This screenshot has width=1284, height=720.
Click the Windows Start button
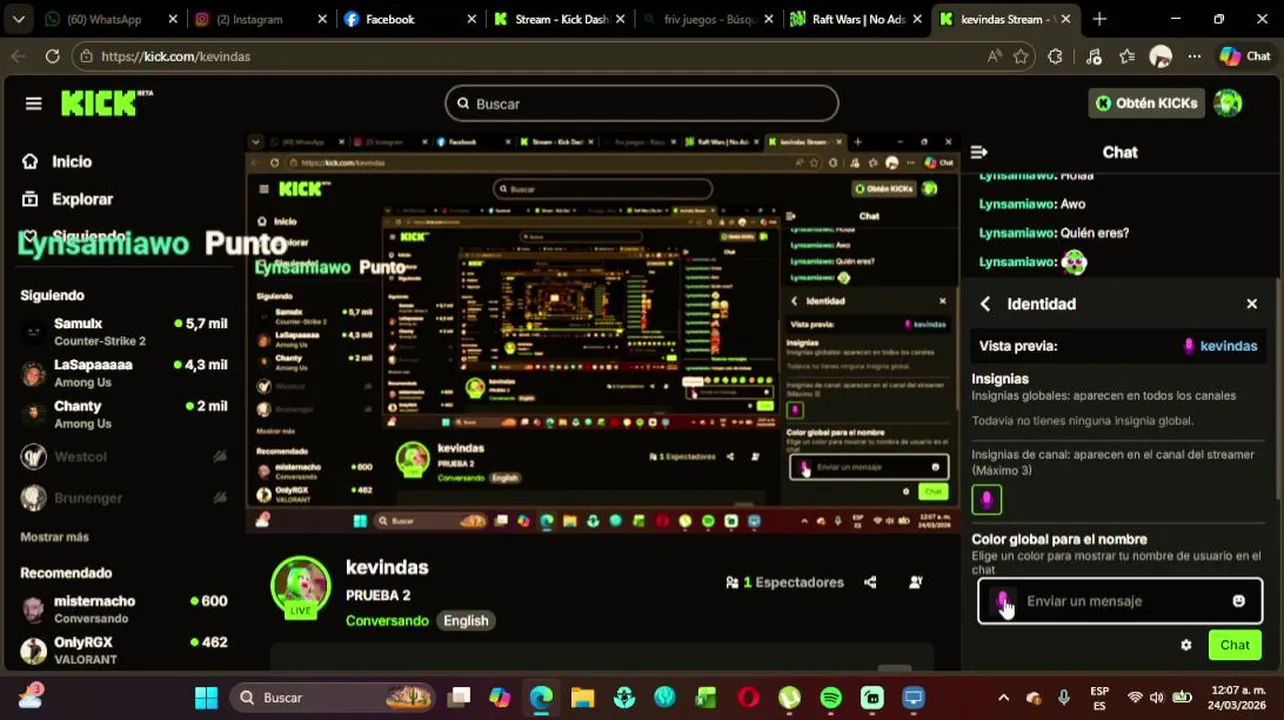pos(206,697)
